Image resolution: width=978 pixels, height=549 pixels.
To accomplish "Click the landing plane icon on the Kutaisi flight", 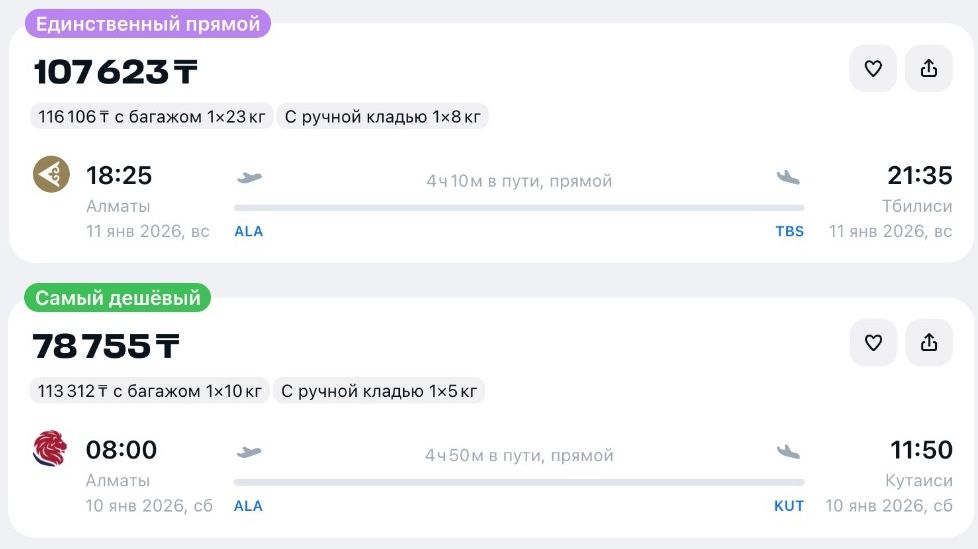I will [x=789, y=452].
